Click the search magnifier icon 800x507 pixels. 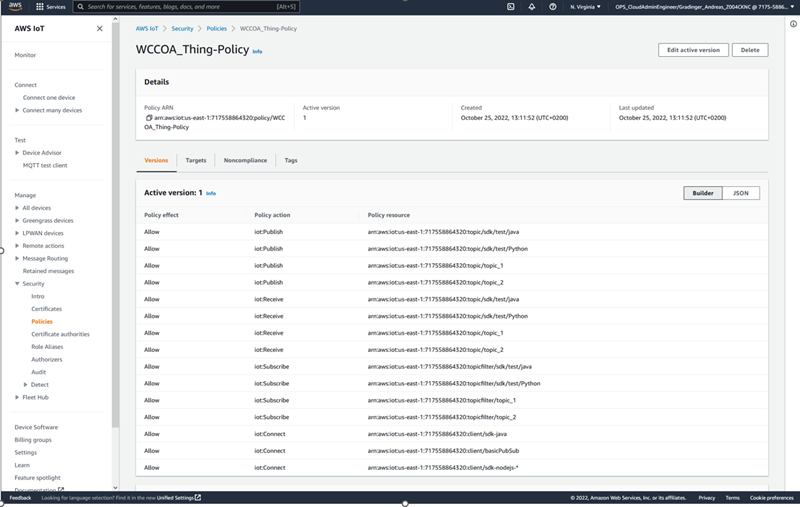click(80, 7)
